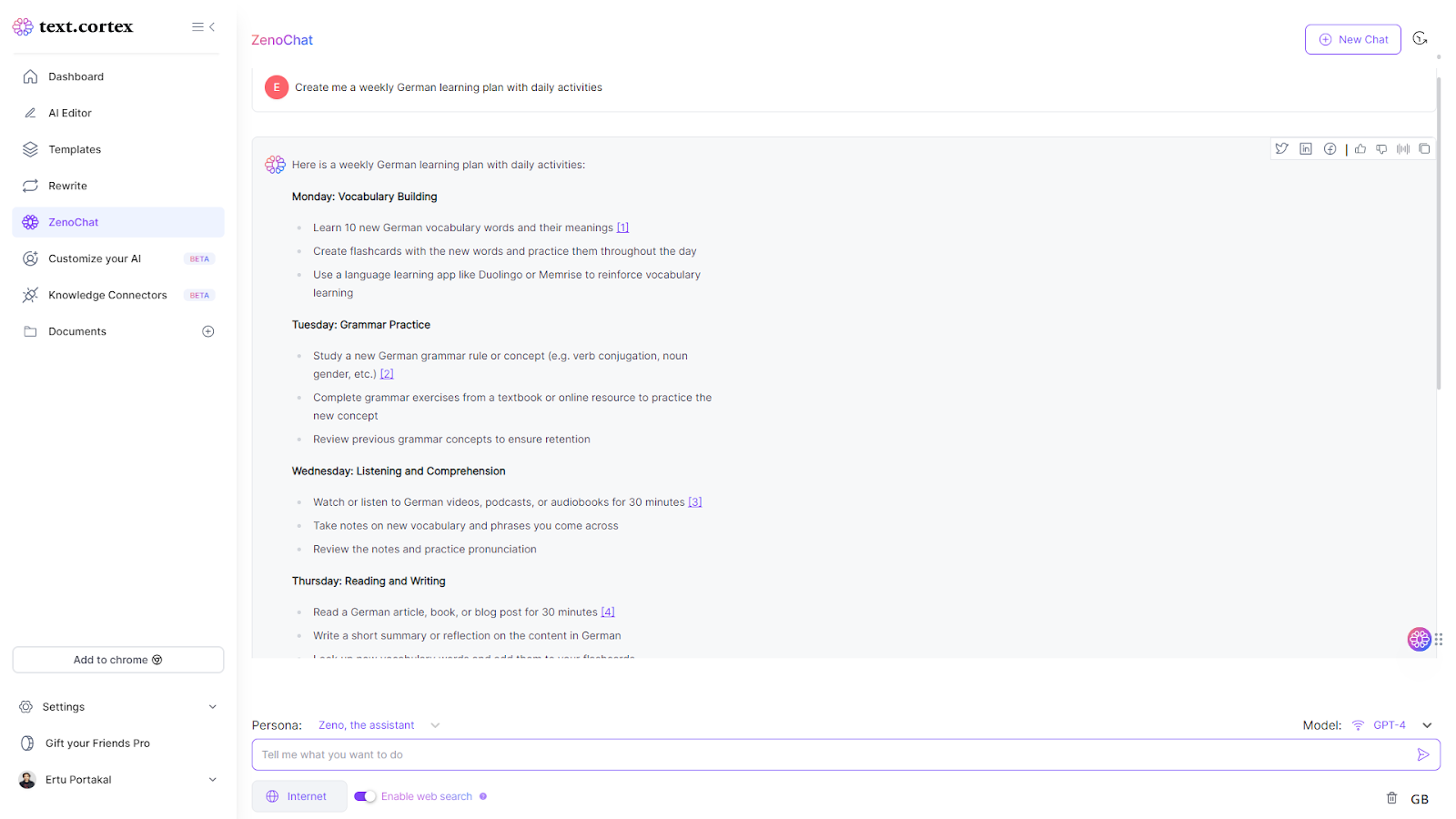This screenshot has width=1456, height=819.
Task: Go to Templates
Action: [118, 149]
